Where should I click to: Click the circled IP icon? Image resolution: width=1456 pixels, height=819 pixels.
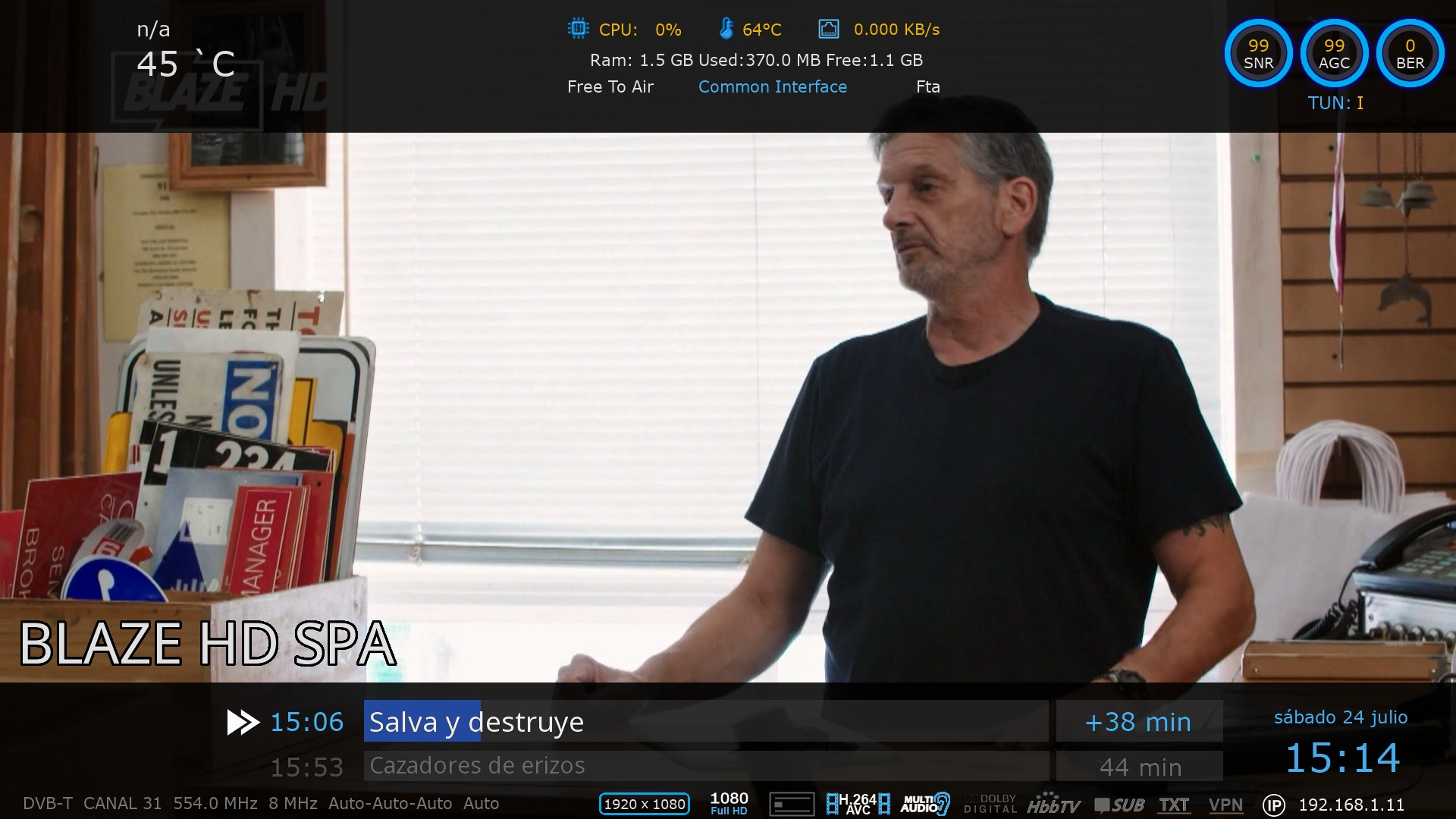pyautogui.click(x=1273, y=805)
